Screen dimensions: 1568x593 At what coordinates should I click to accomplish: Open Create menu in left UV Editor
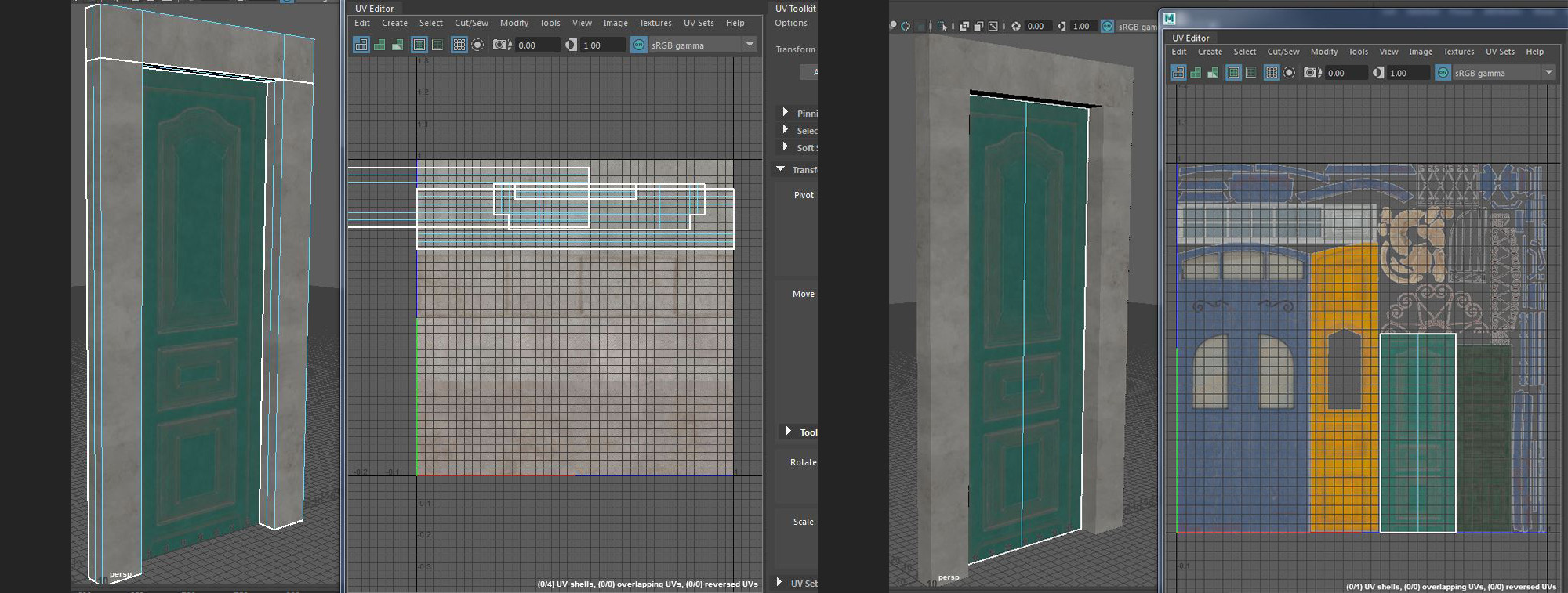coord(394,23)
